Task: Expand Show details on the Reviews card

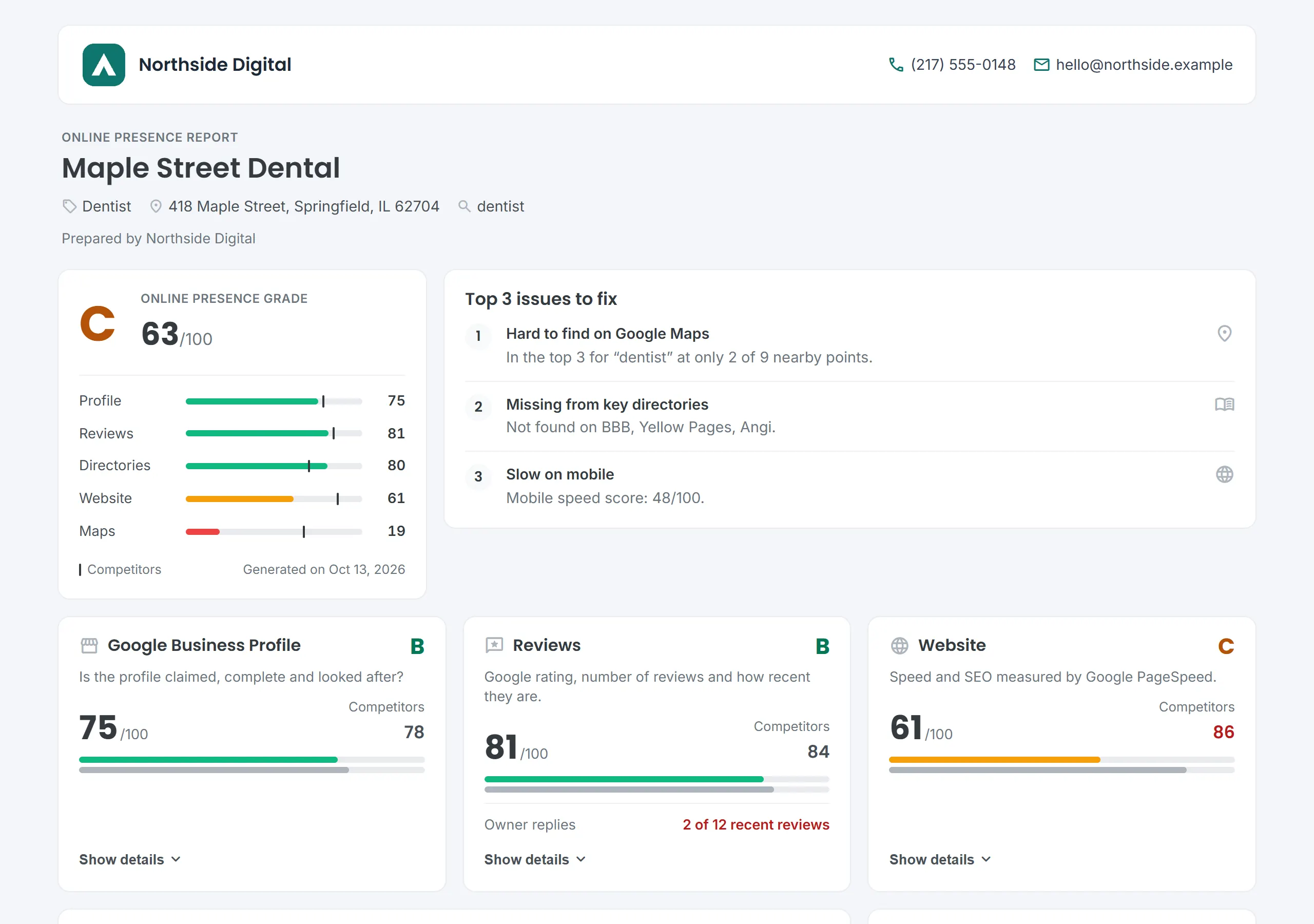Action: pyautogui.click(x=535, y=859)
